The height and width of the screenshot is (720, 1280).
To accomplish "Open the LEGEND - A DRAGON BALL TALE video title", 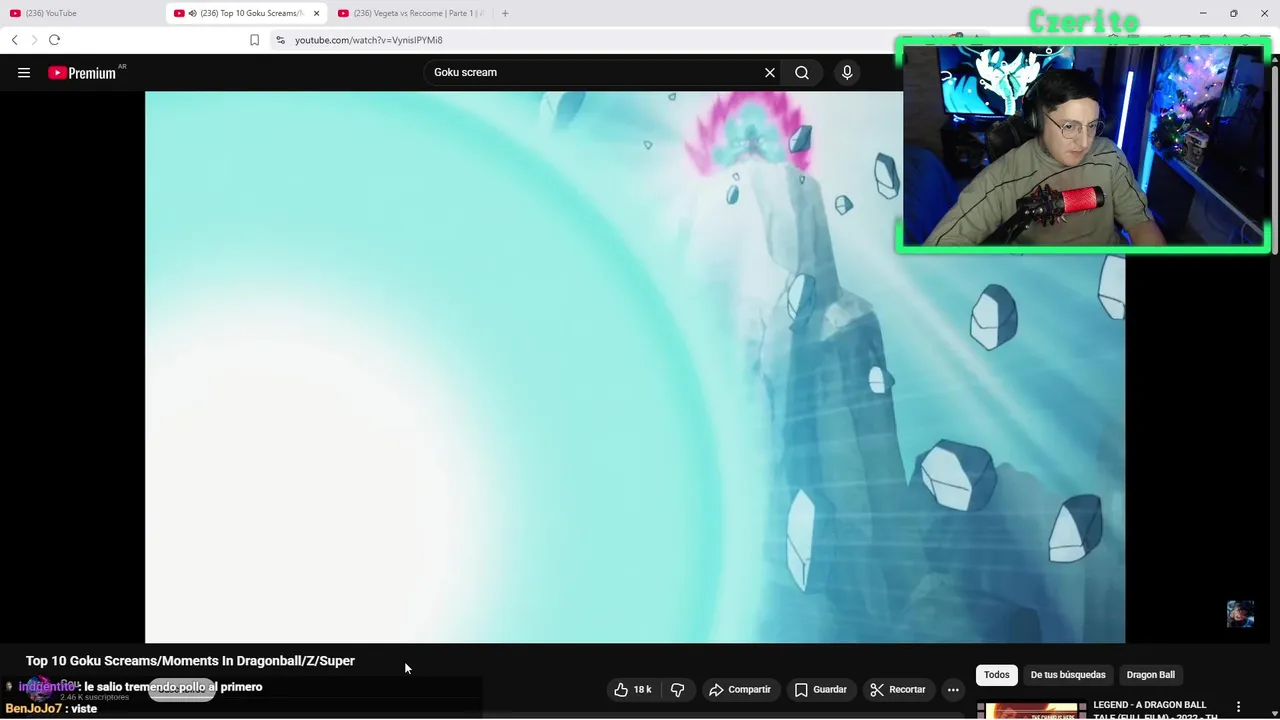I will coord(1155,710).
